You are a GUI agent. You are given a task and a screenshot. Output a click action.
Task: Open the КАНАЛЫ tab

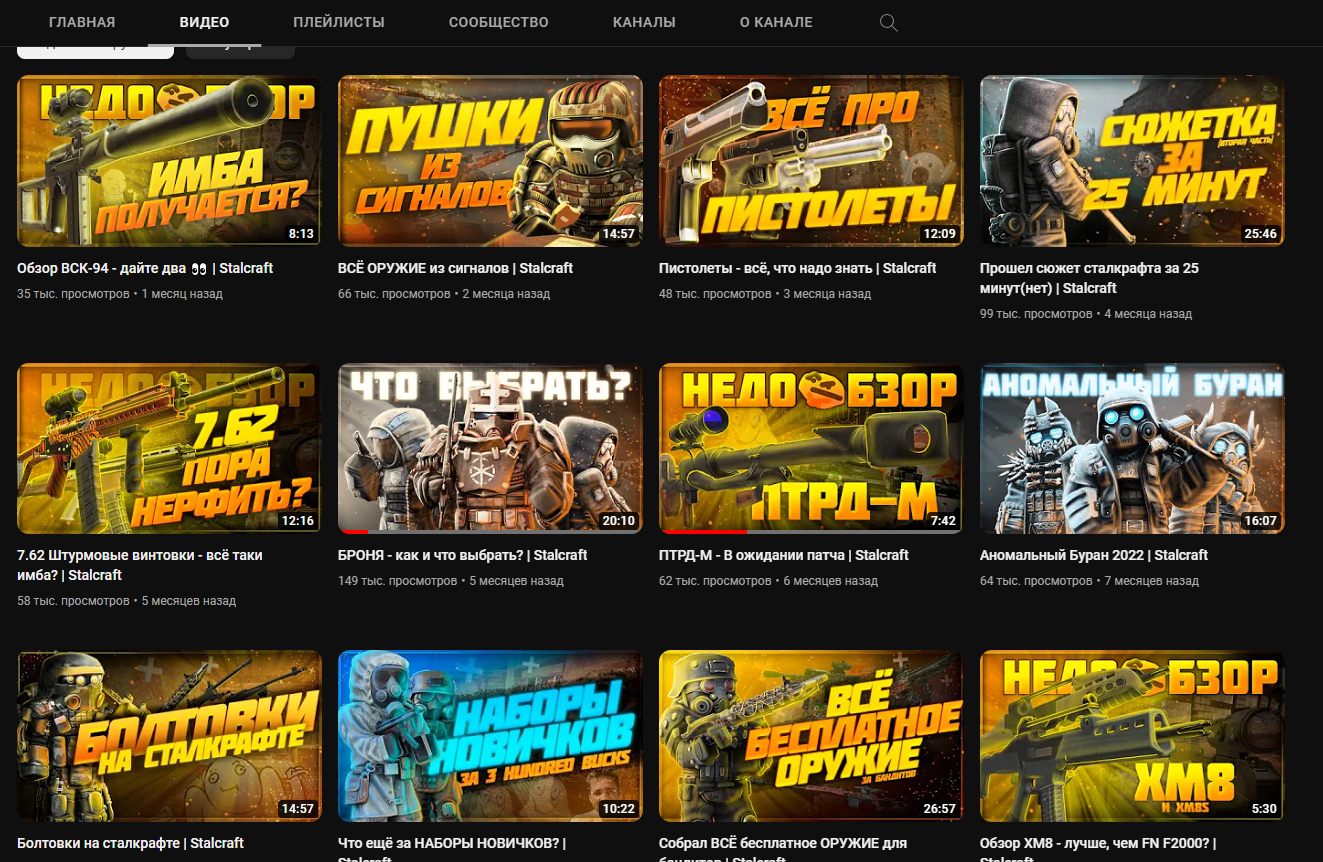644,22
